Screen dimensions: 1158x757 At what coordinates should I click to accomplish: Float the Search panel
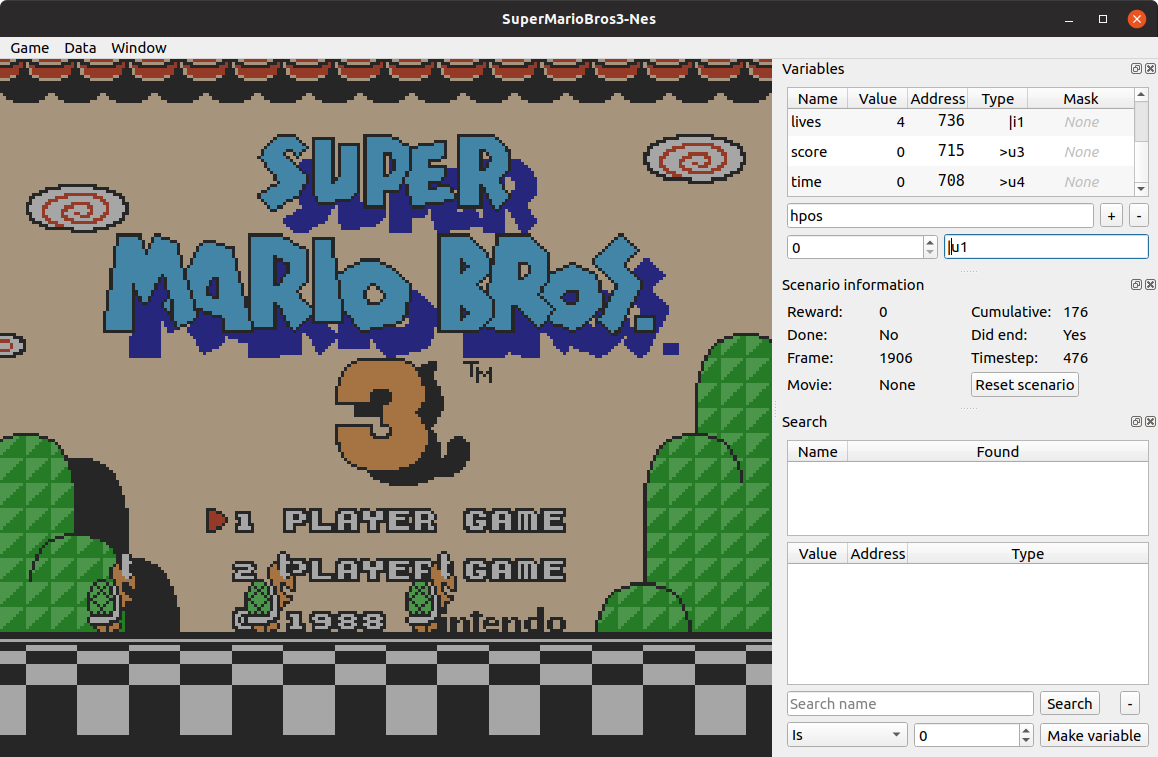(x=1137, y=422)
